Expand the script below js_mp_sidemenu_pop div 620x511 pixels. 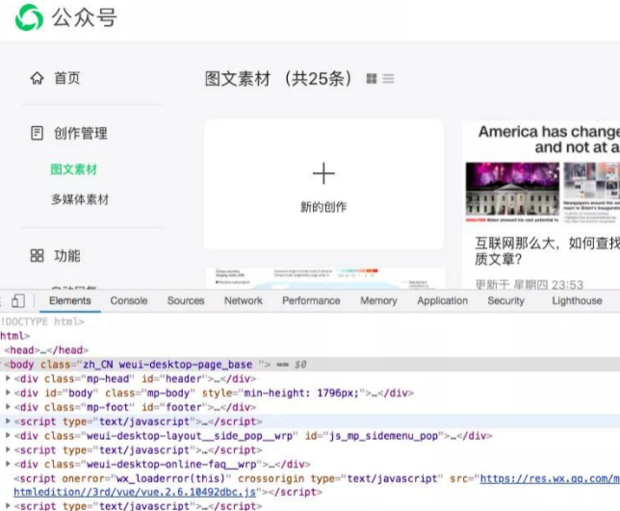pos(8,450)
